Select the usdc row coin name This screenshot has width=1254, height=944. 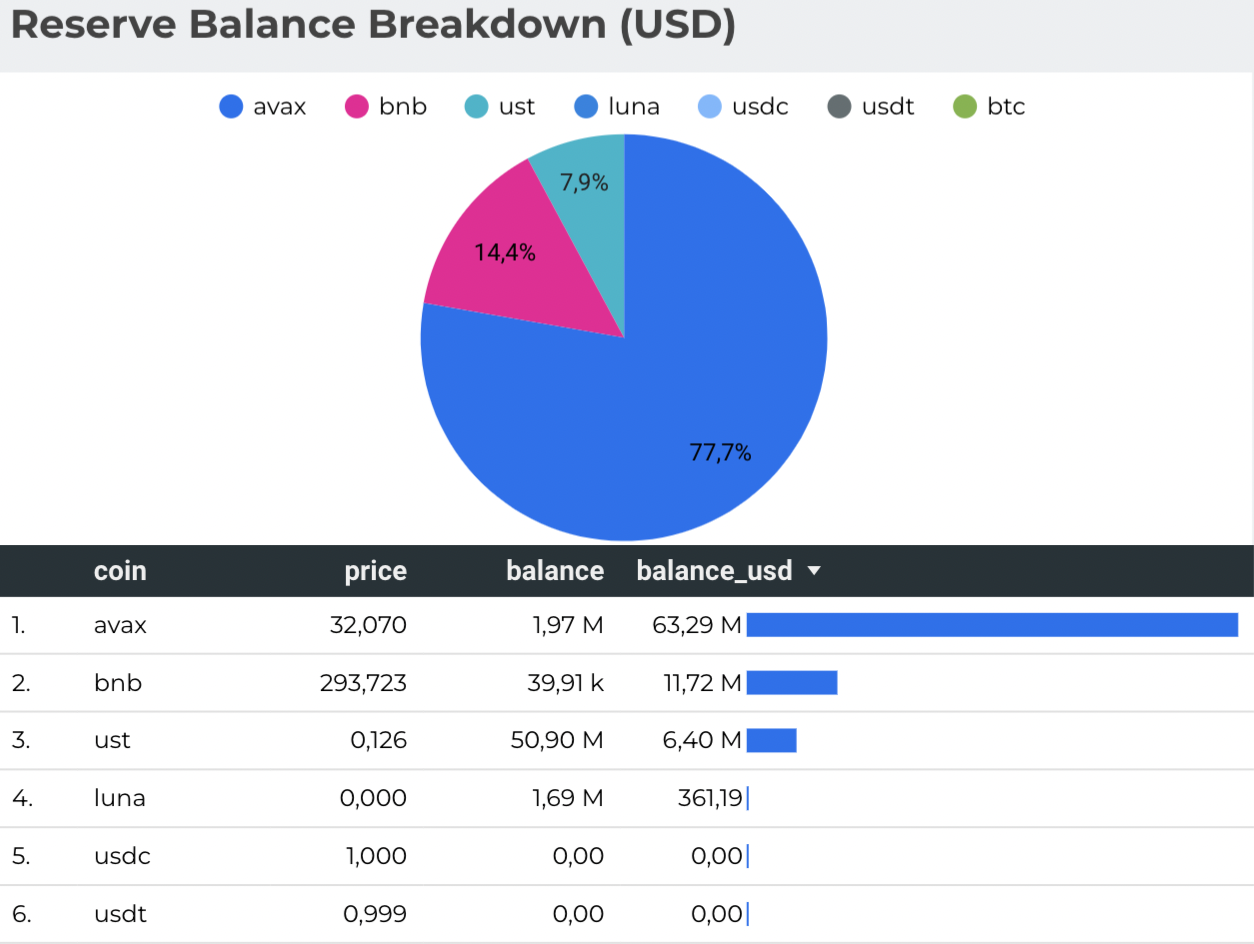click(x=122, y=856)
